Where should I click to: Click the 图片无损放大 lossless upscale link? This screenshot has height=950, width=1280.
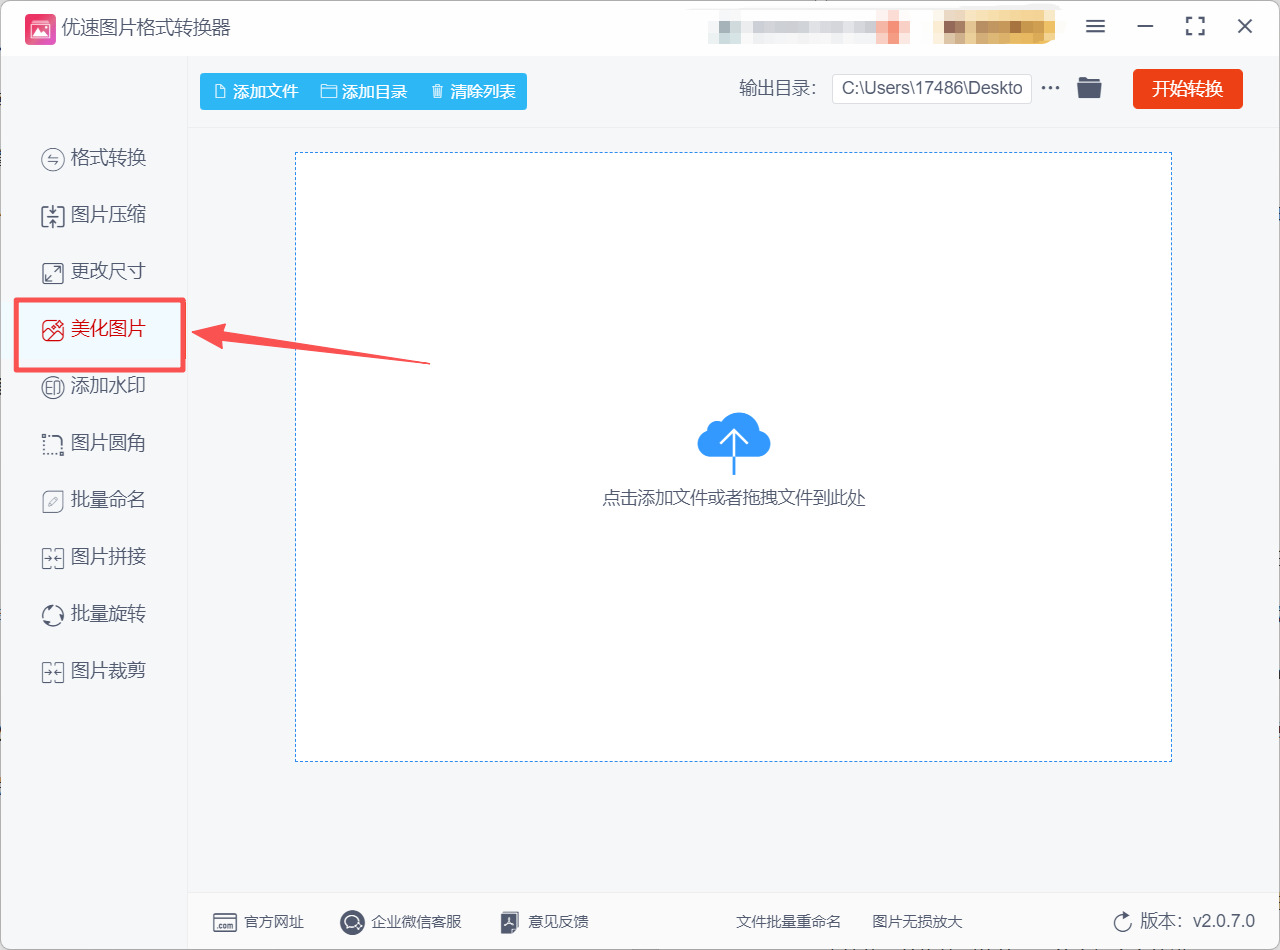pyautogui.click(x=918, y=922)
